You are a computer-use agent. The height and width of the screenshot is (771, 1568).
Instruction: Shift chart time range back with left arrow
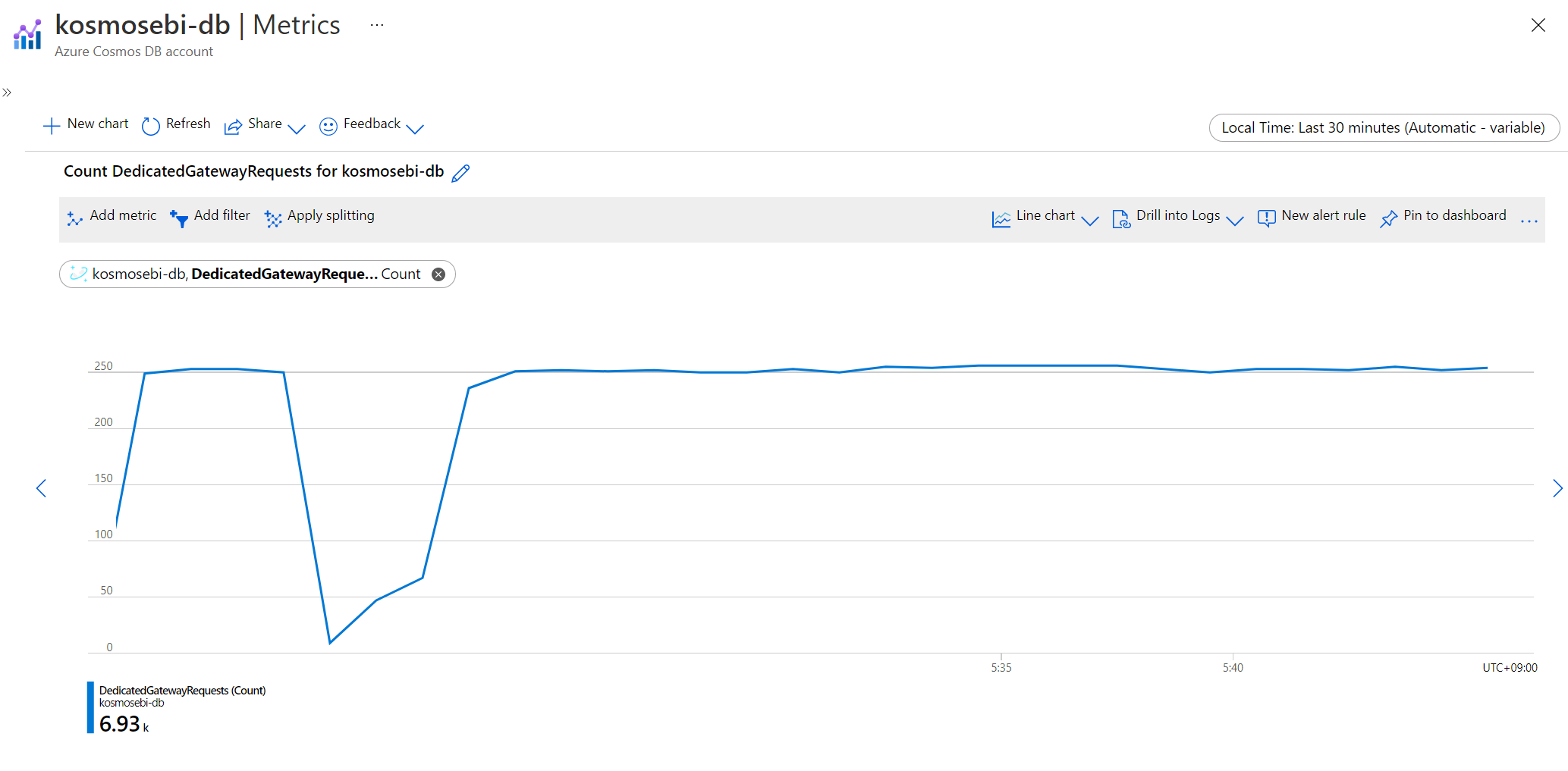(42, 488)
